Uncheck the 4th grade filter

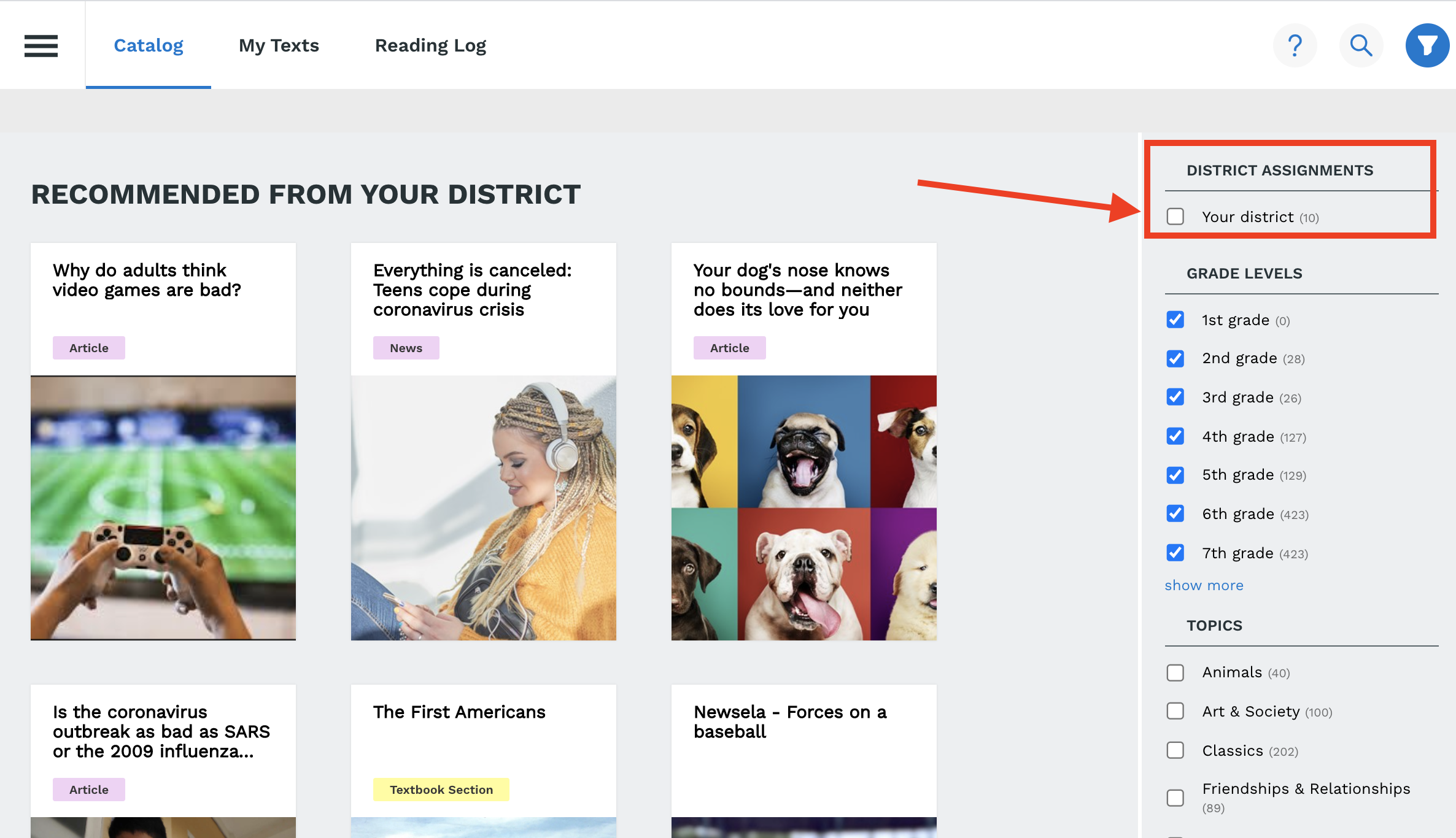tap(1175, 436)
